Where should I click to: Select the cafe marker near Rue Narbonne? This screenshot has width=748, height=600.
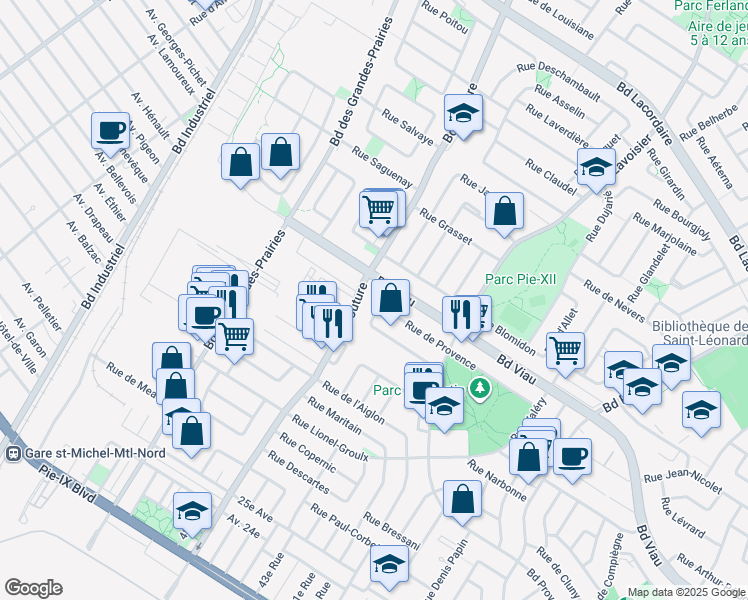point(572,458)
